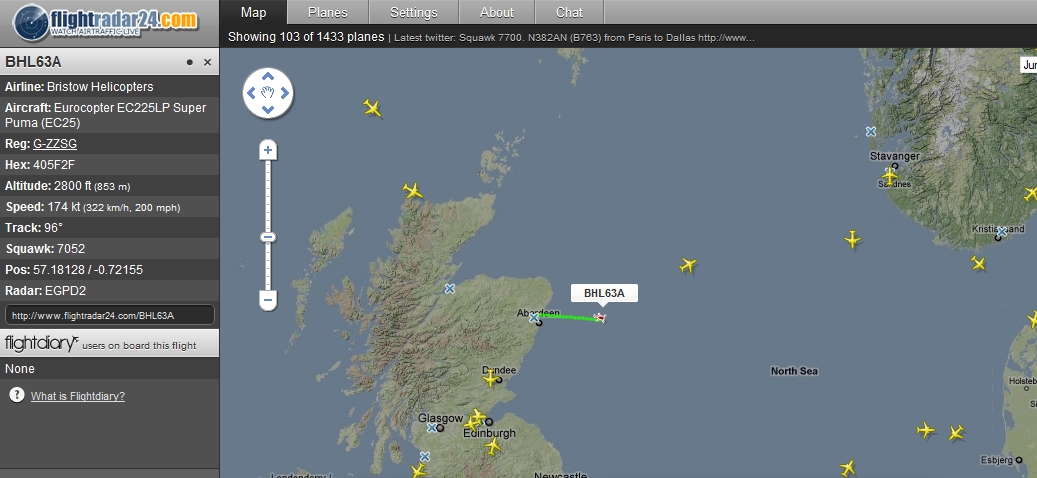Viewport: 1037px width, 478px height.
Task: Click the dot button in BHL63A header
Action: click(x=190, y=62)
